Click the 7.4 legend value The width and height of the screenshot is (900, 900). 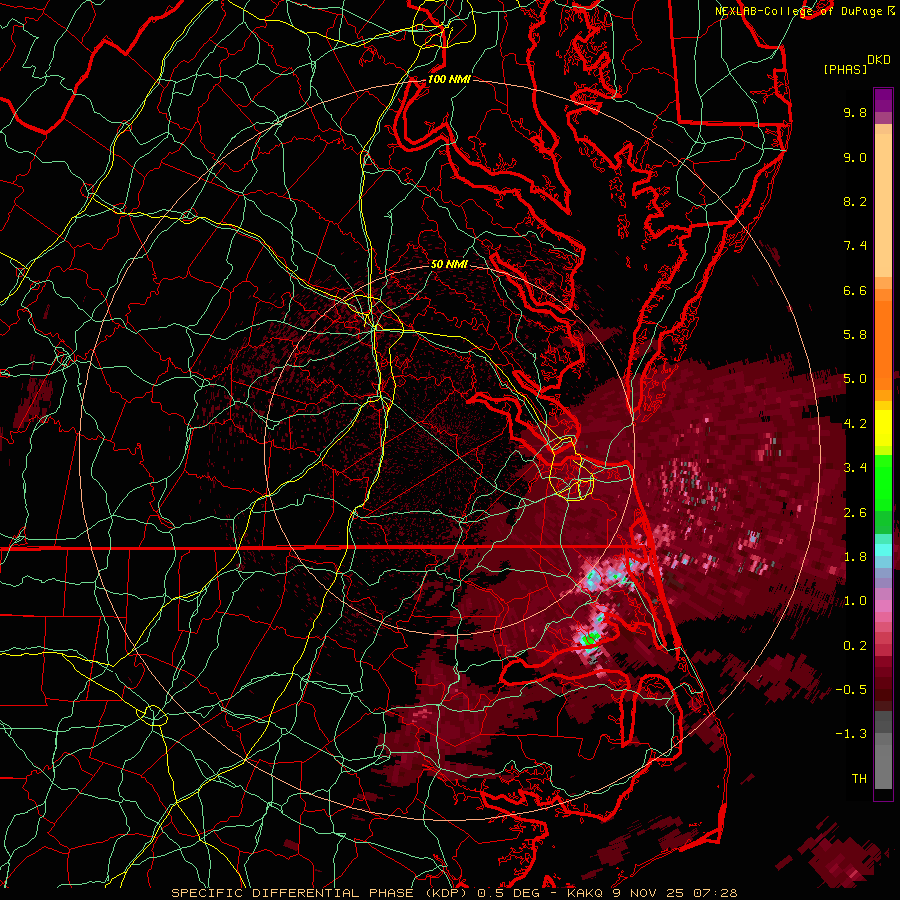pos(855,246)
